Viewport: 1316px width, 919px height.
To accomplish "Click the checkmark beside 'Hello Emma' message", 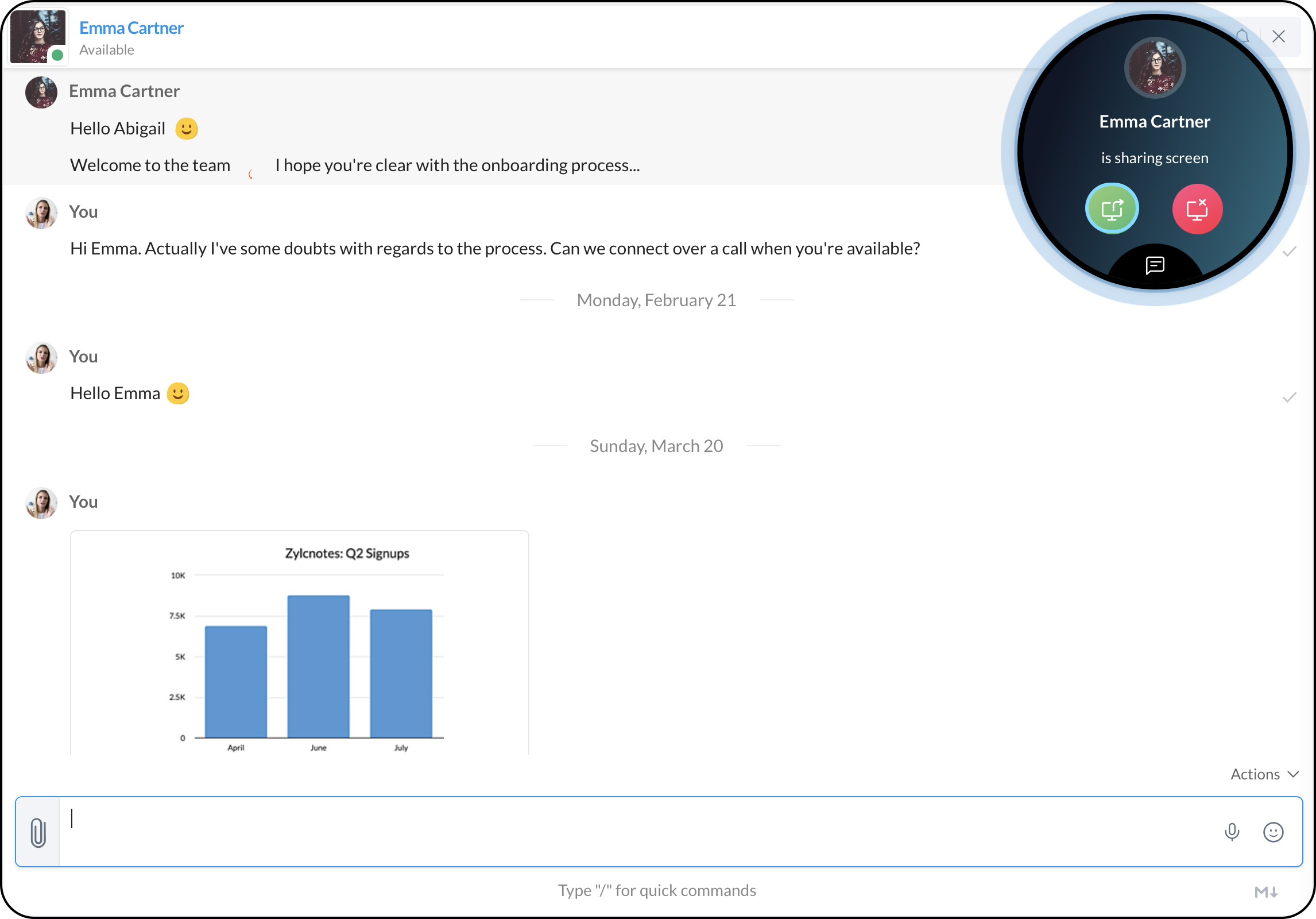I will pyautogui.click(x=1289, y=397).
